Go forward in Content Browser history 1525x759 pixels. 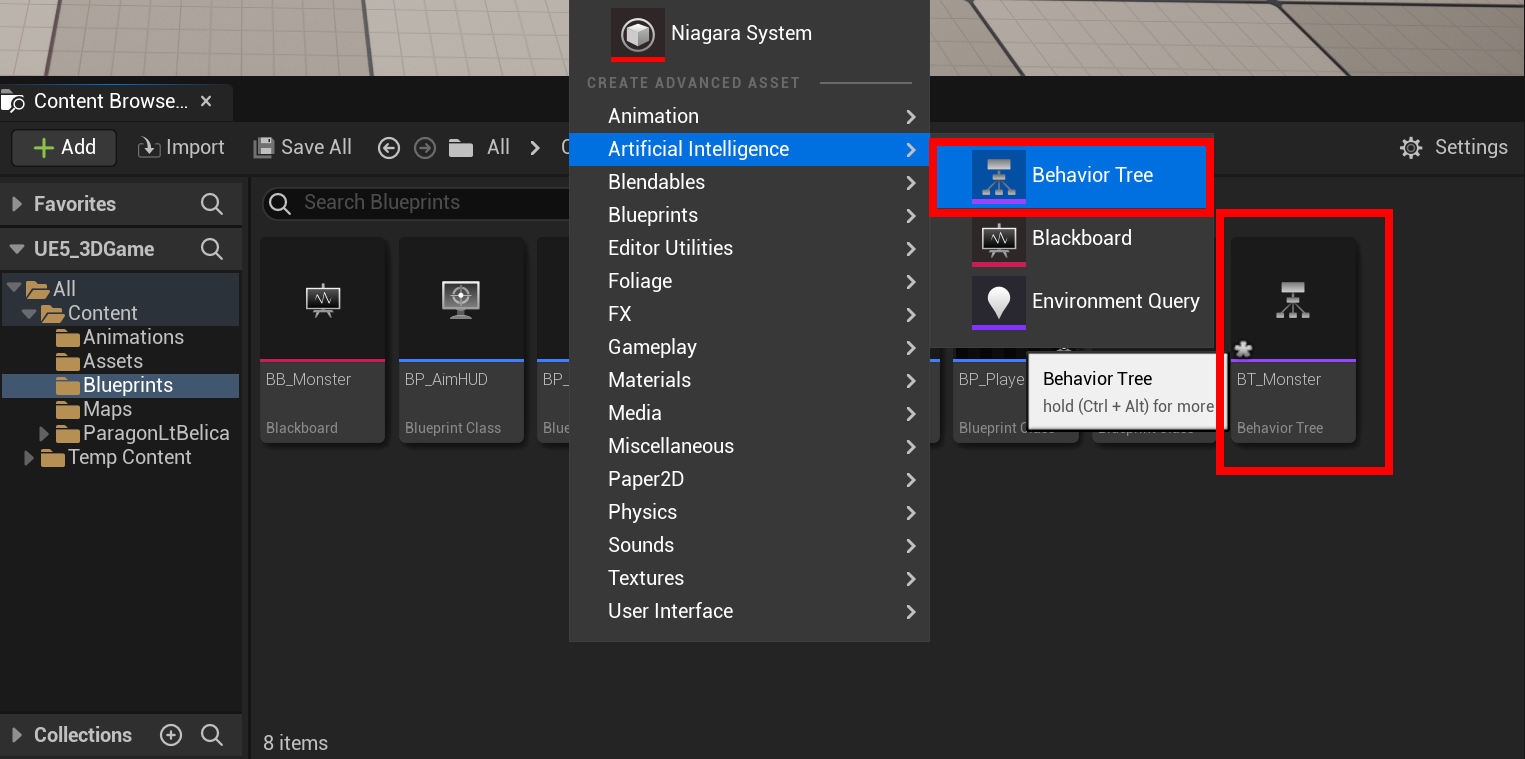click(425, 148)
